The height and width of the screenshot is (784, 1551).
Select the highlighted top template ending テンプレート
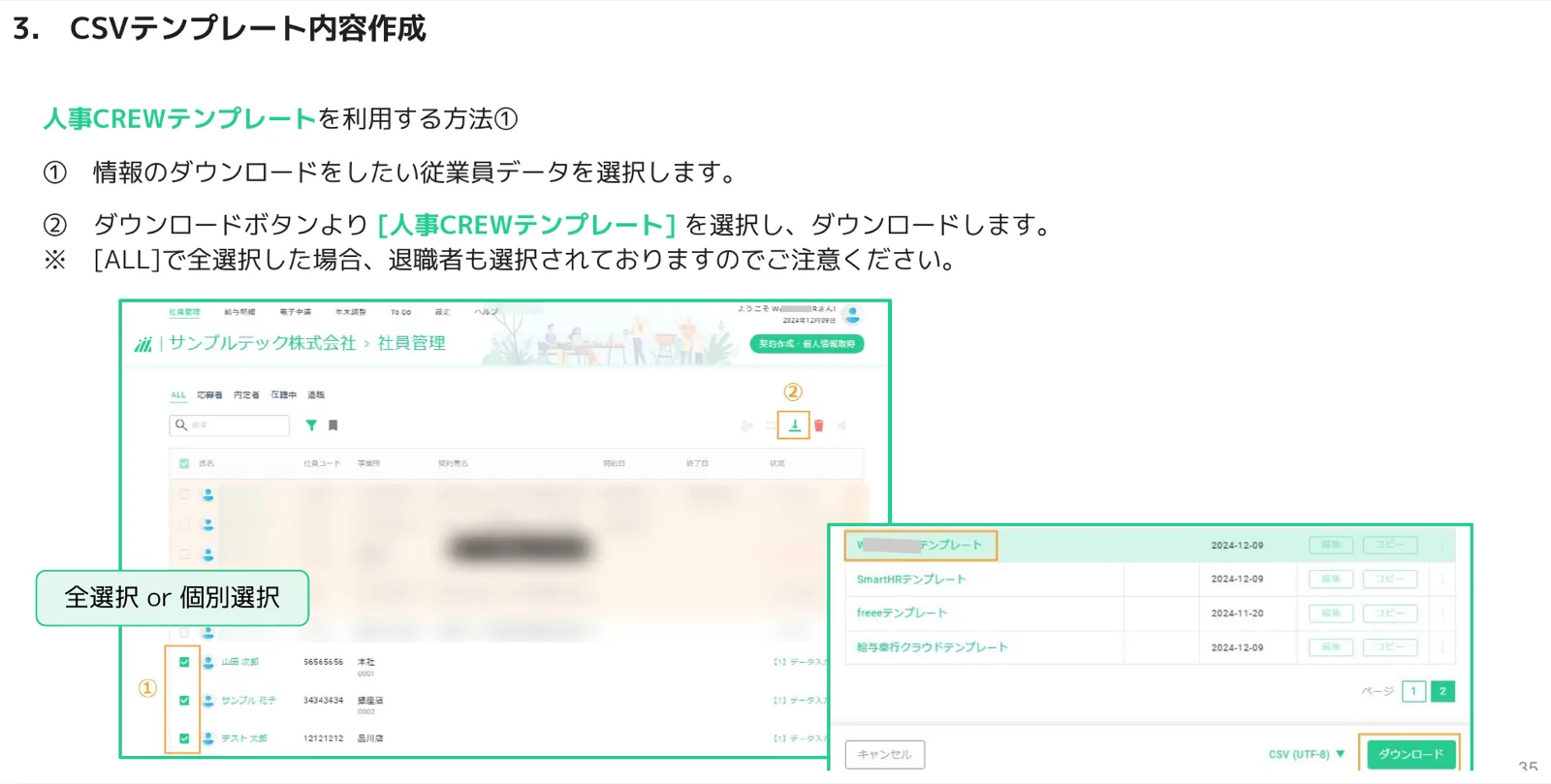[920, 546]
